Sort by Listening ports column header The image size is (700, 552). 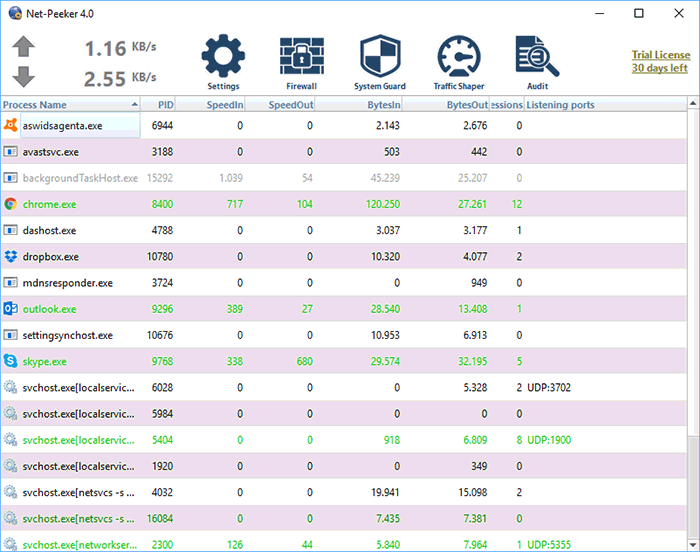coord(605,105)
